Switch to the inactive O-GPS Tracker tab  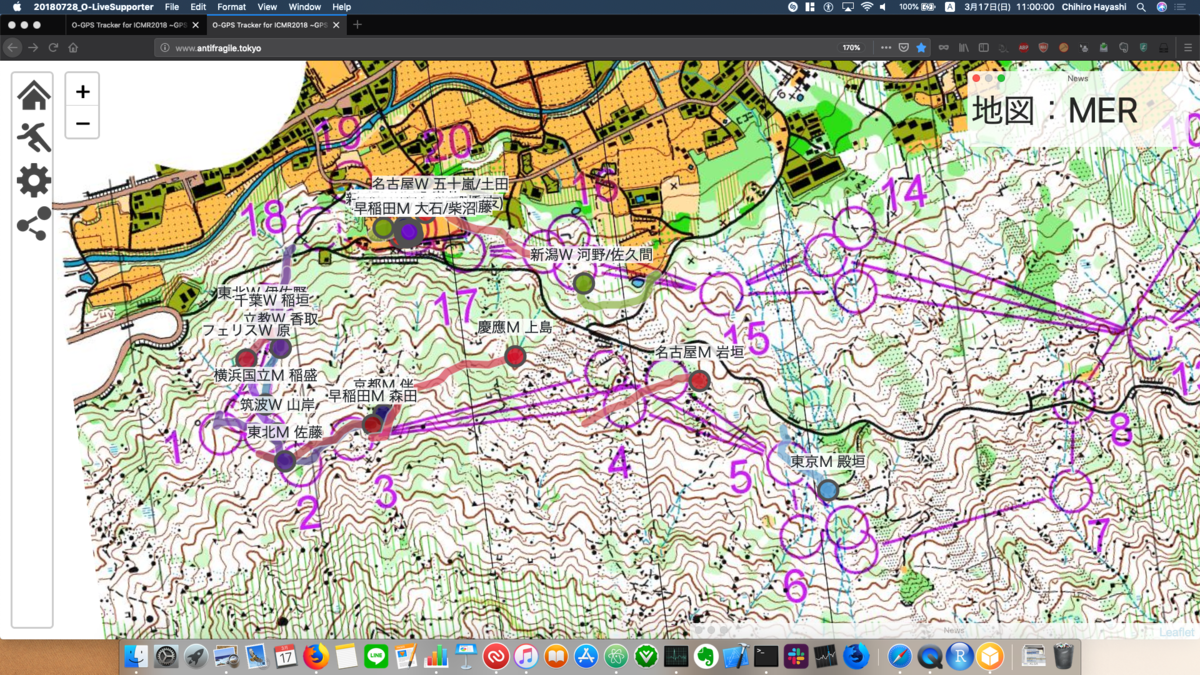pos(135,24)
